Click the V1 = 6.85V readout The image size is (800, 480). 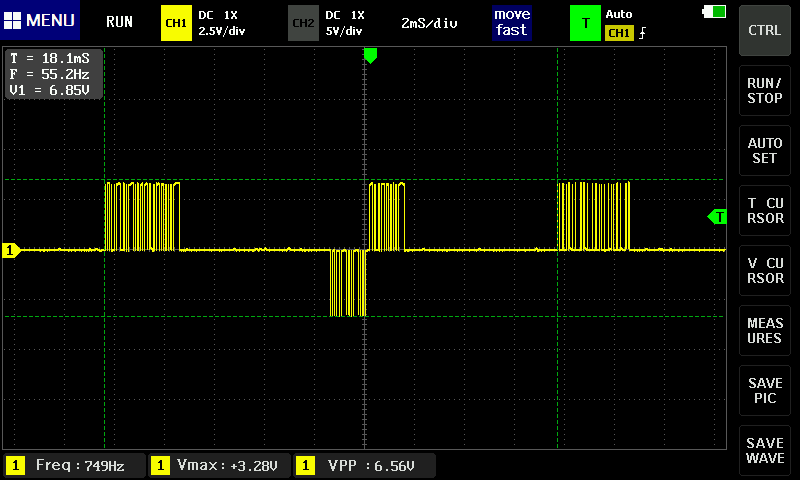pyautogui.click(x=49, y=90)
